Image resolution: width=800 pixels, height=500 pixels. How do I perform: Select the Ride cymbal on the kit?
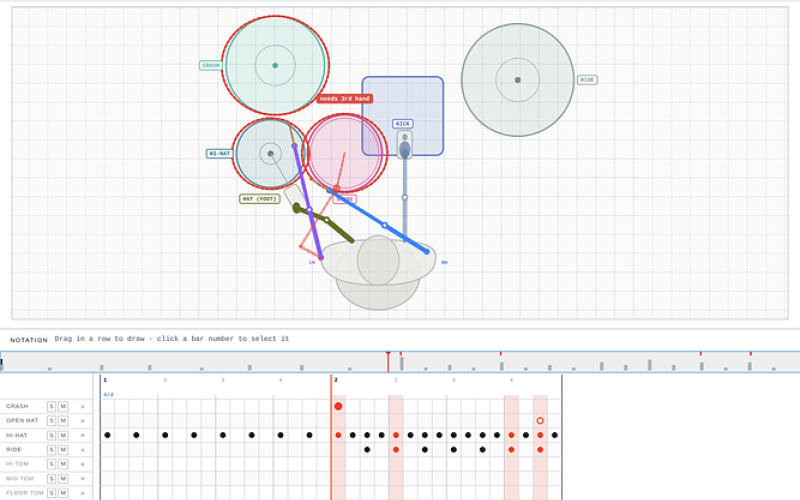click(518, 80)
